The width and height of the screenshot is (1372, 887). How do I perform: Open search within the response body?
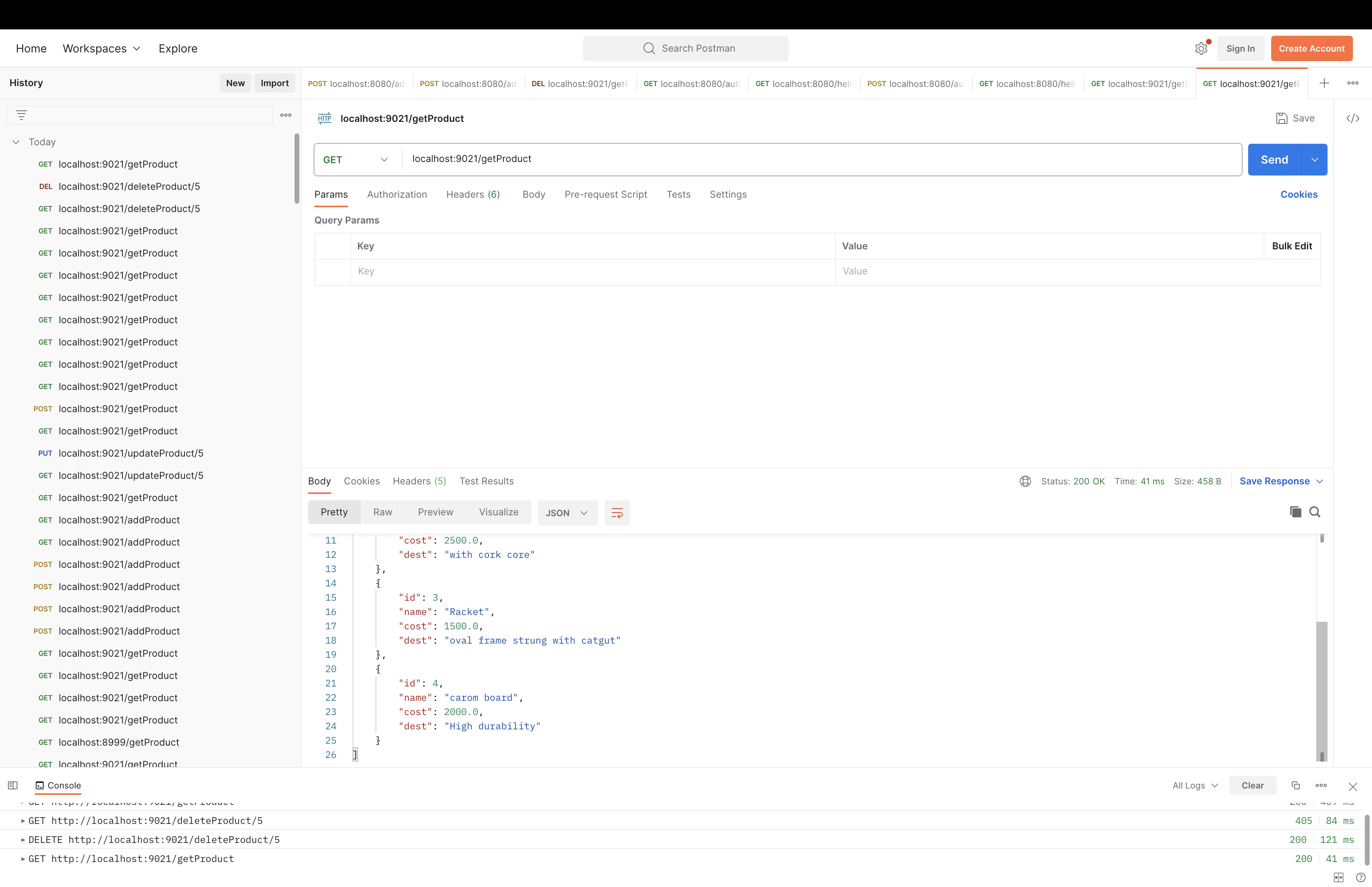pyautogui.click(x=1315, y=511)
